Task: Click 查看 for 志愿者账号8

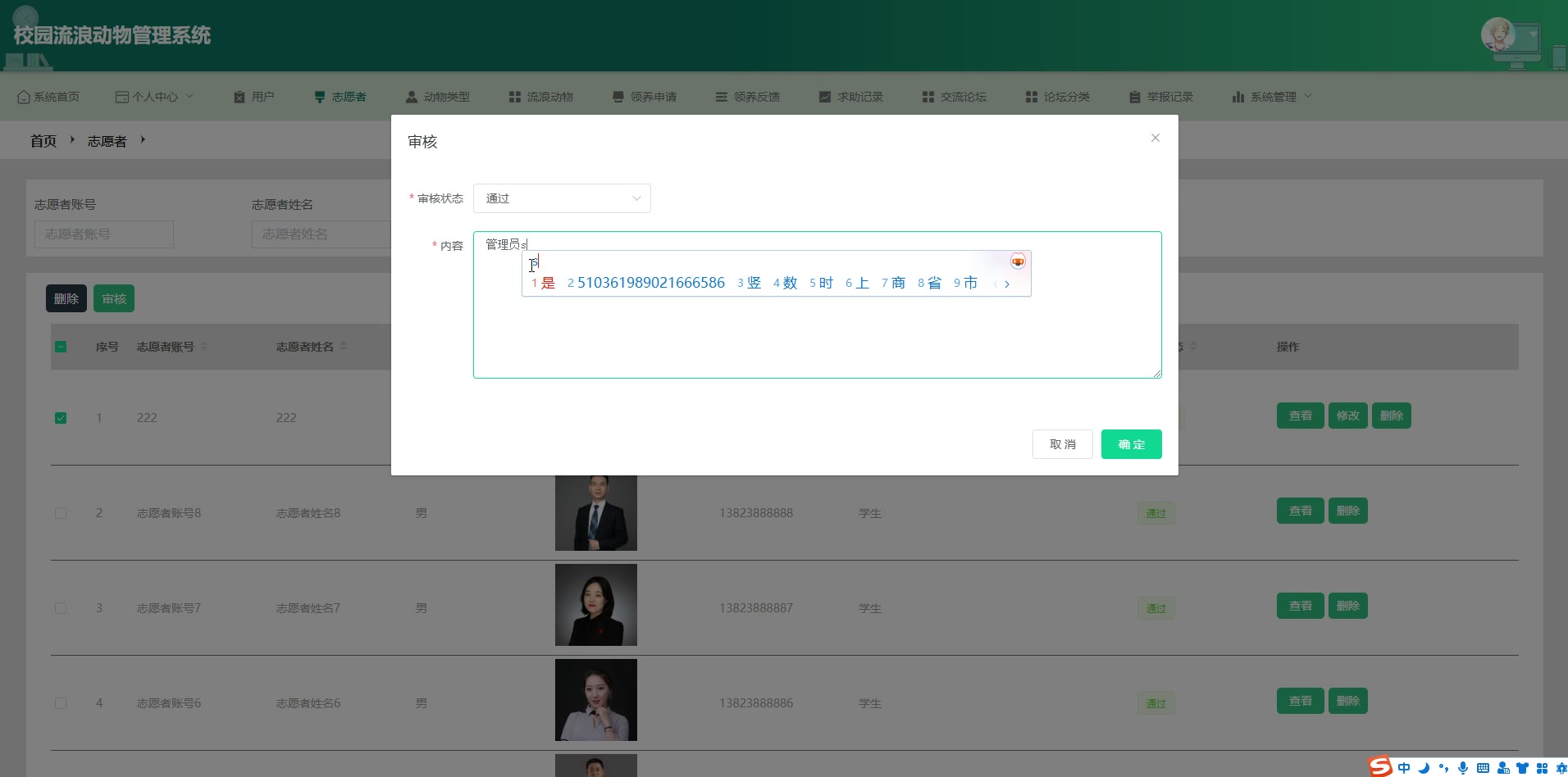Action: [x=1301, y=511]
